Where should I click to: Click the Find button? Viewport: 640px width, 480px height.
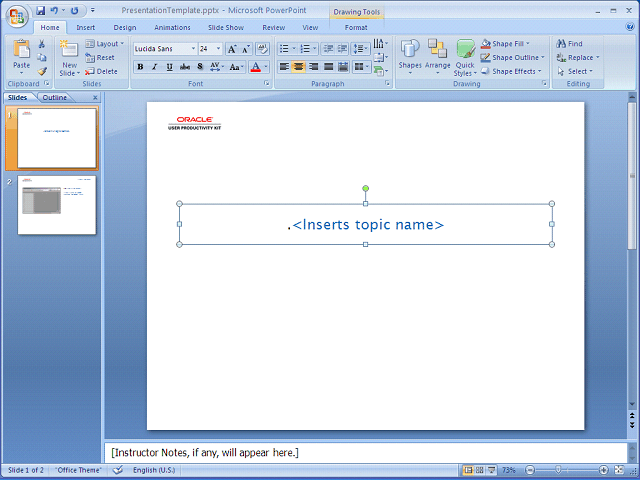[x=570, y=44]
